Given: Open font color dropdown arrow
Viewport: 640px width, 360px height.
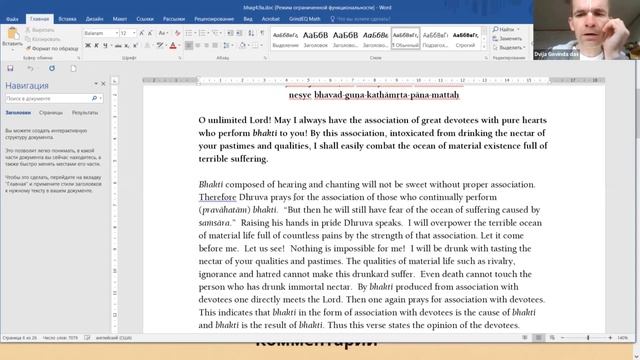Looking at the screenshot, I should pos(179,45).
